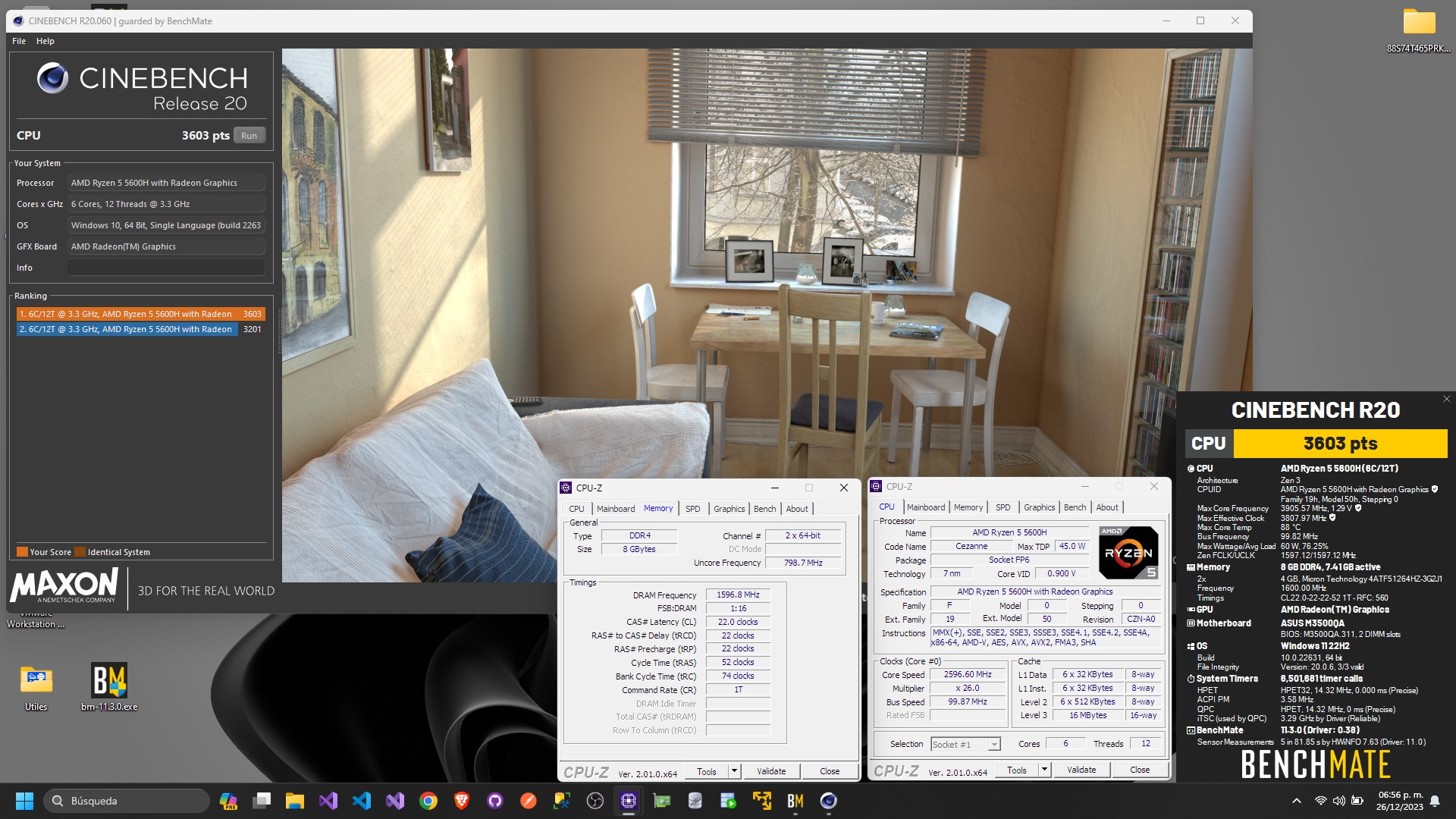The width and height of the screenshot is (1456, 819).
Task: Open the Socket #1 Selection dropdown
Action: [x=965, y=745]
